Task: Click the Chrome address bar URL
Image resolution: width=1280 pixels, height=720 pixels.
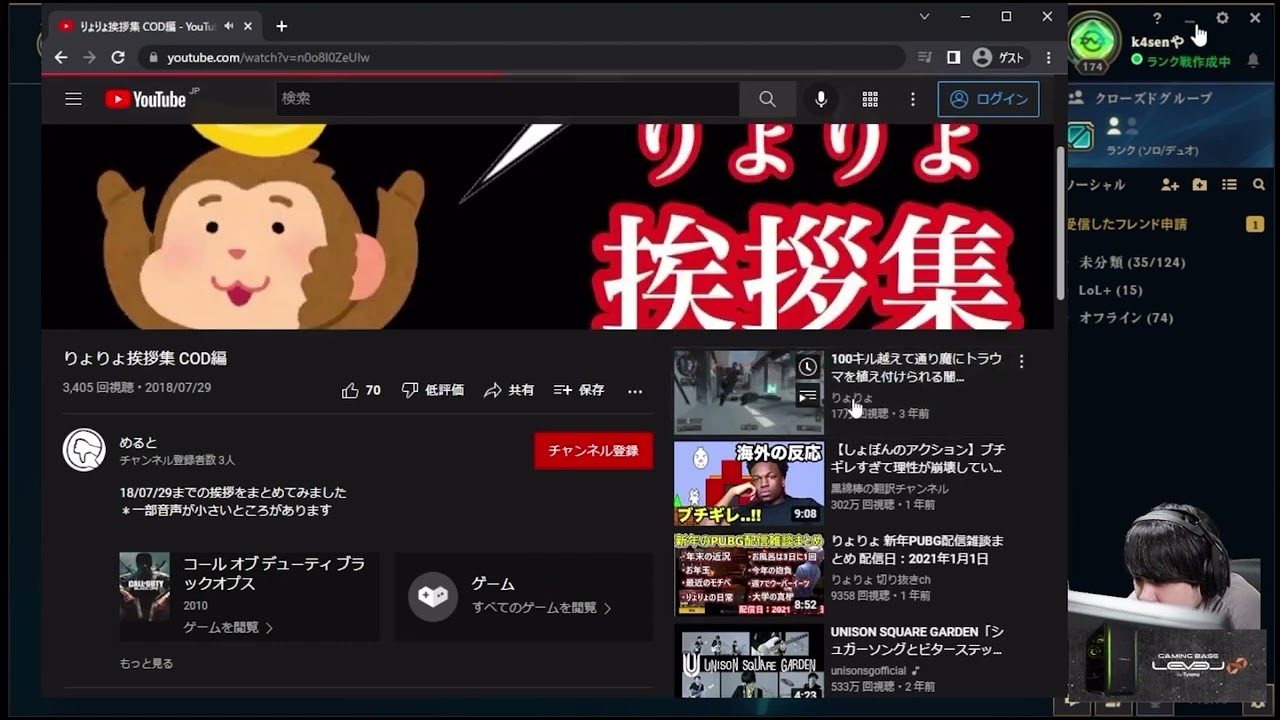Action: (x=268, y=57)
